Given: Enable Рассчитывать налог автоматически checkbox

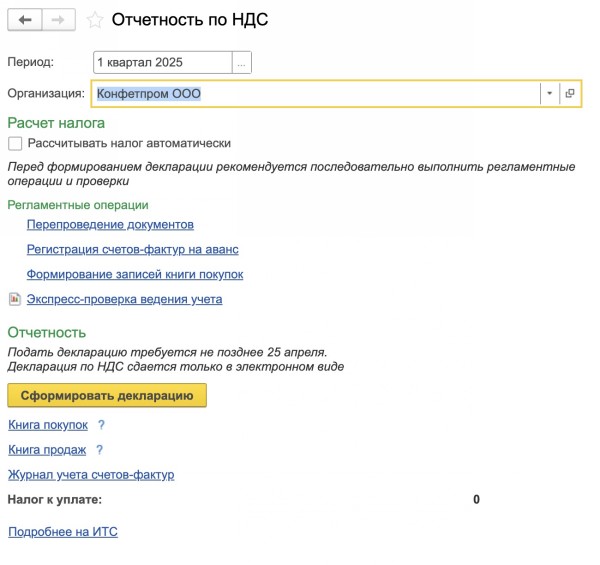Looking at the screenshot, I should (x=15, y=143).
